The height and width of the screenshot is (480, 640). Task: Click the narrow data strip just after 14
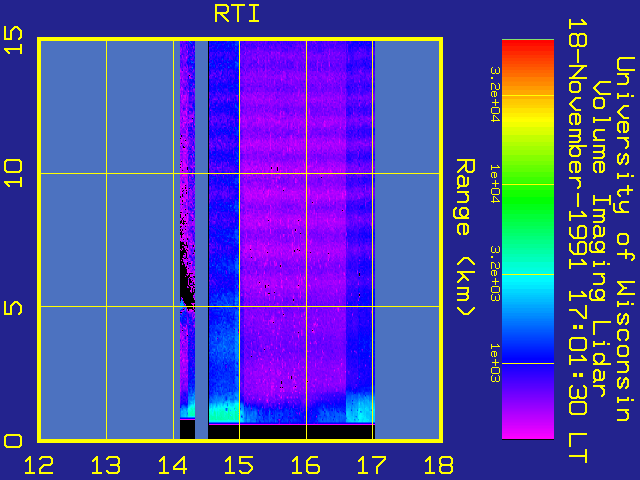click(x=187, y=229)
